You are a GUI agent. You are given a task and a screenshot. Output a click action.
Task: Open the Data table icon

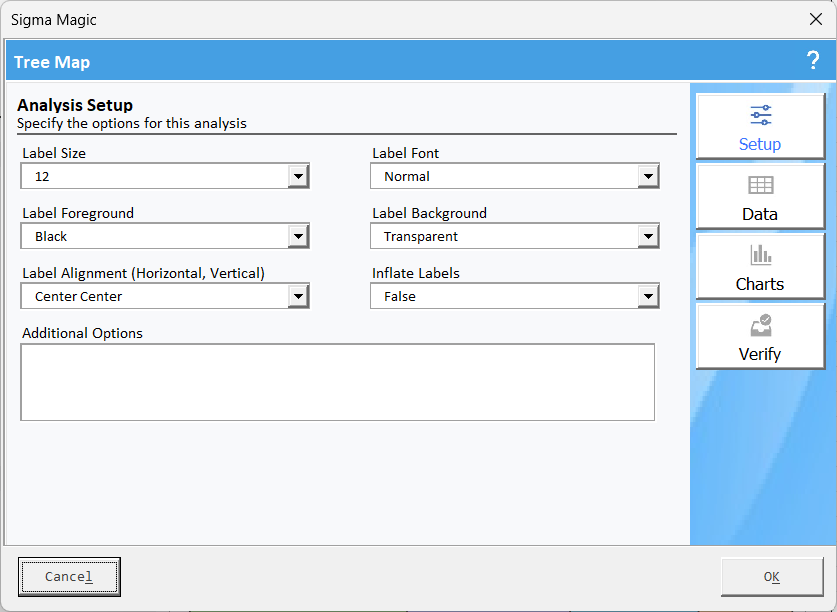(761, 185)
